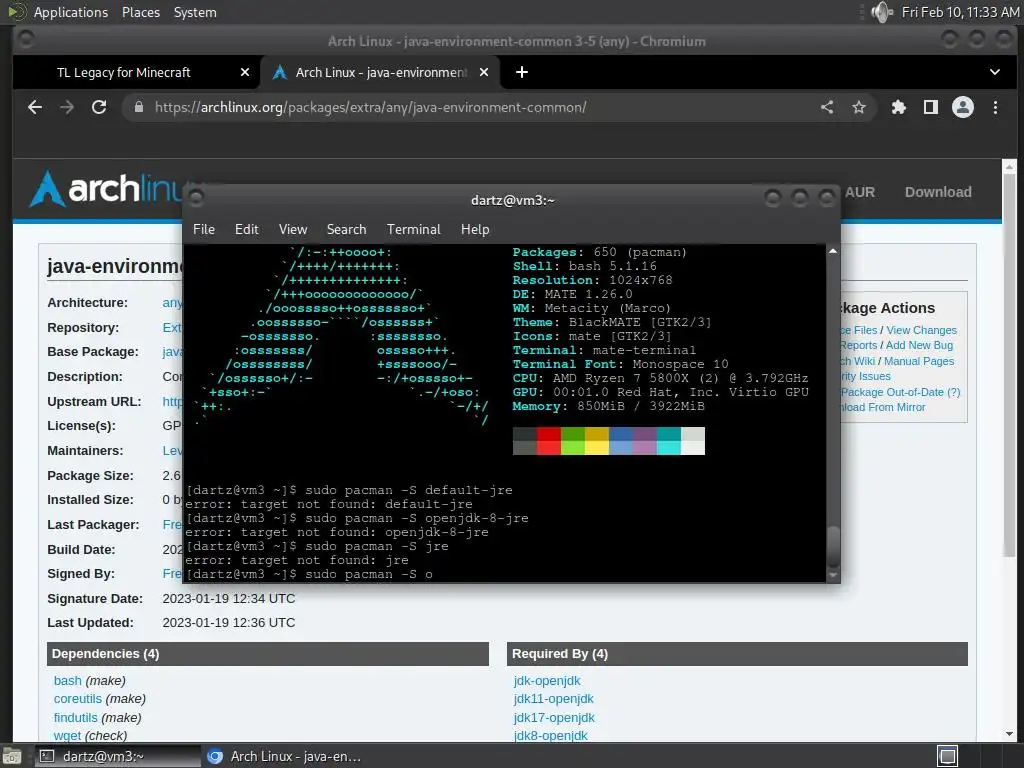Click the terminal title dartz@vm3:~
Viewport: 1024px width, 768px height.
tap(513, 200)
